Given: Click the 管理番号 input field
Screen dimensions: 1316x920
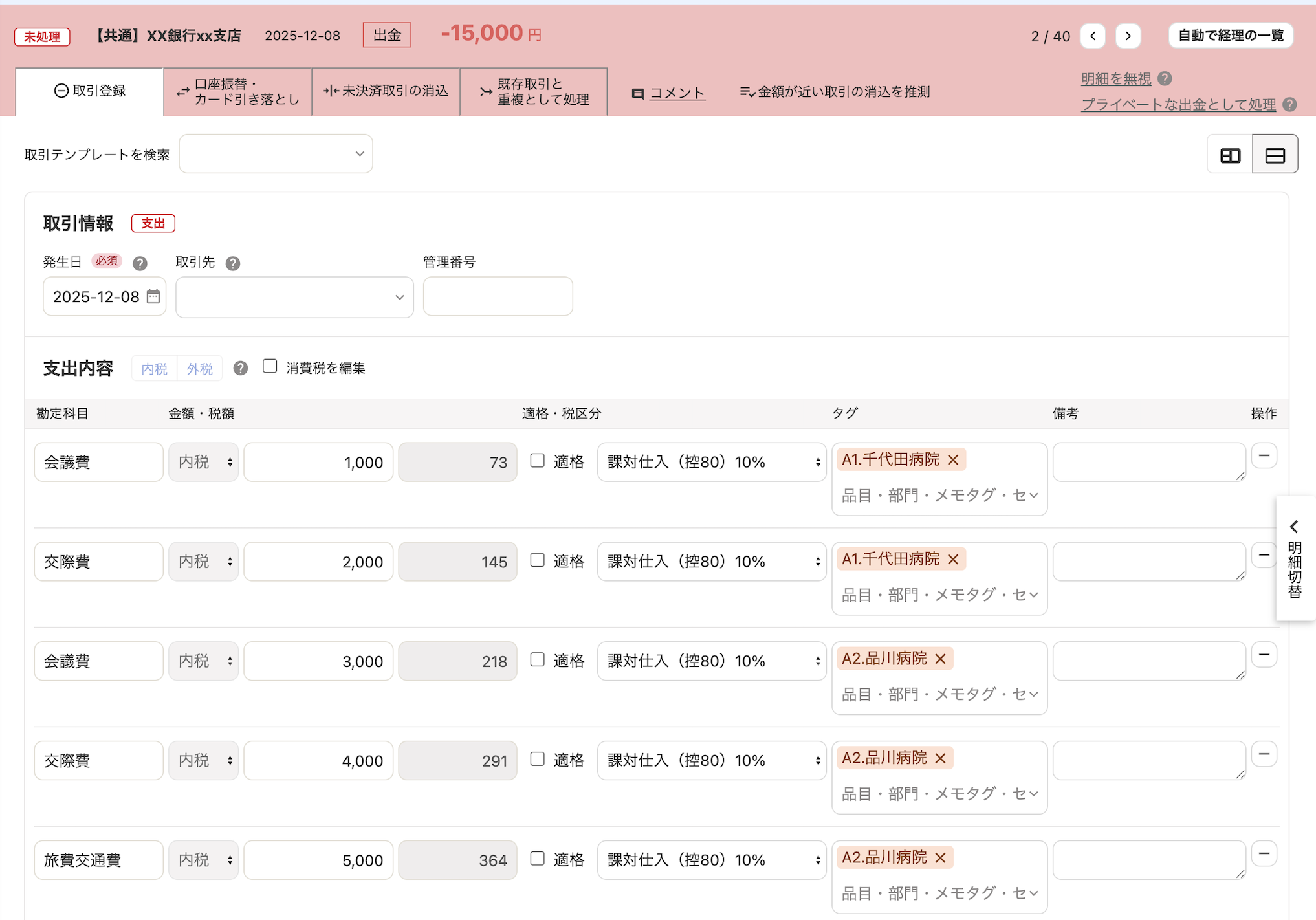Looking at the screenshot, I should 498,297.
